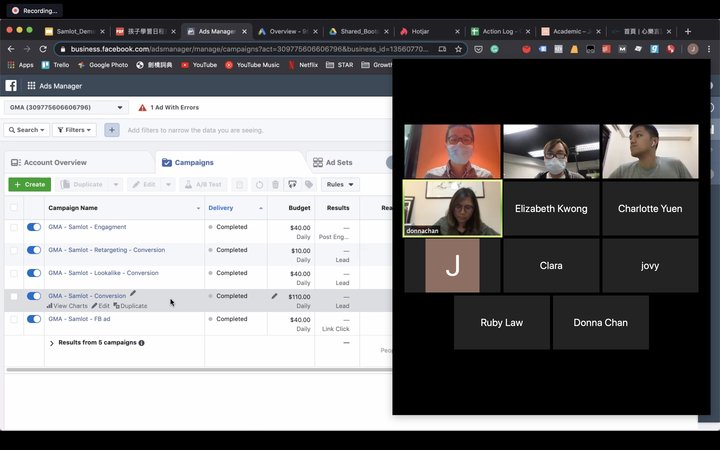The height and width of the screenshot is (450, 720).
Task: Click Duplicate link under Conversion campaign
Action: click(x=130, y=306)
